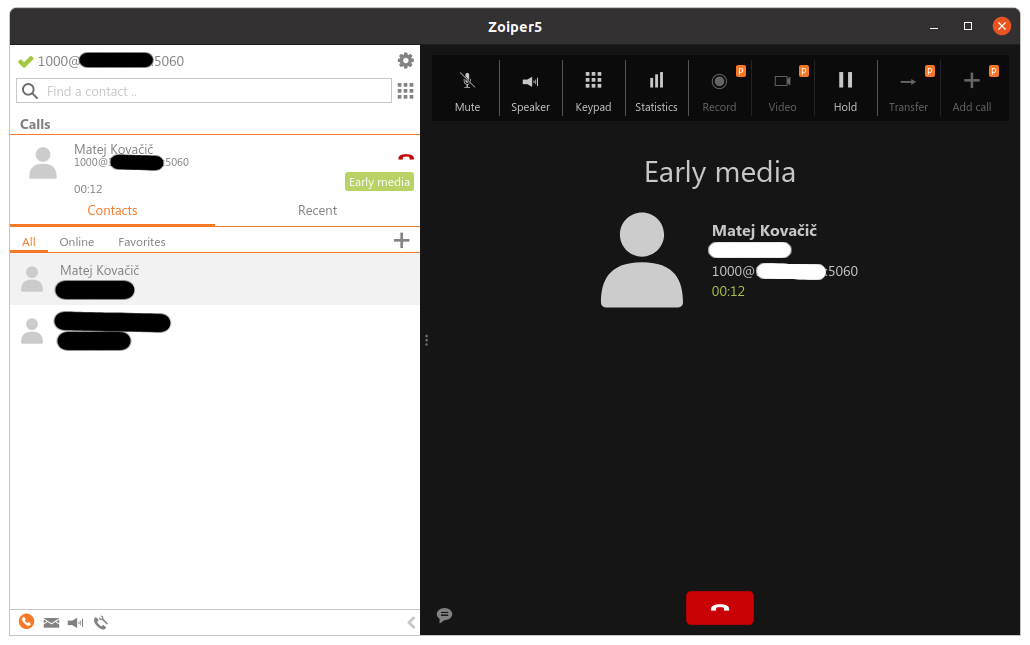This screenshot has height=645, width=1030.
Task: Collapse the Calls section header
Action: (x=33, y=124)
